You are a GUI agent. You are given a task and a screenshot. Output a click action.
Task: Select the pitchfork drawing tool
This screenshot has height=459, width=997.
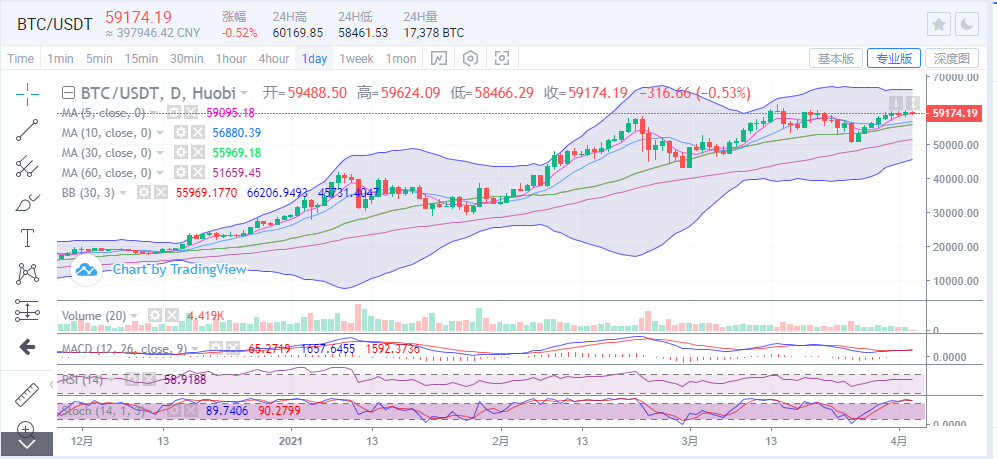27,166
